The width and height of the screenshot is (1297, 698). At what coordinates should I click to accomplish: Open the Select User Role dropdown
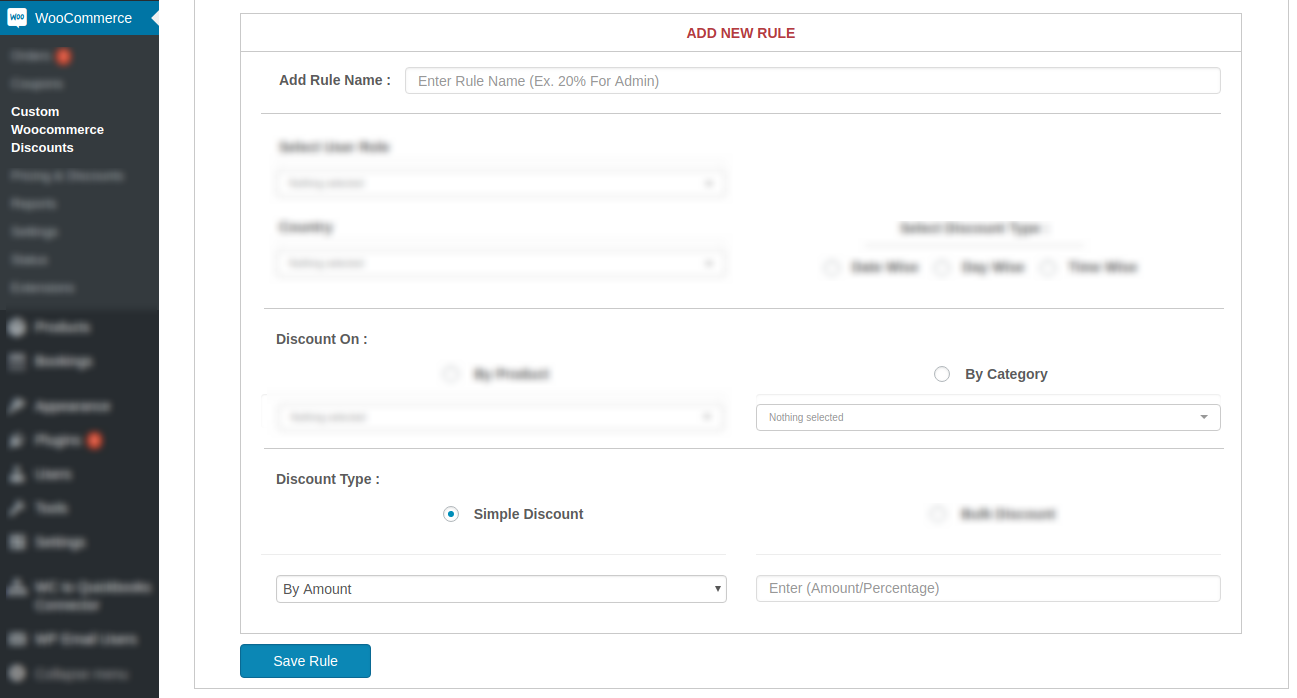coord(501,183)
